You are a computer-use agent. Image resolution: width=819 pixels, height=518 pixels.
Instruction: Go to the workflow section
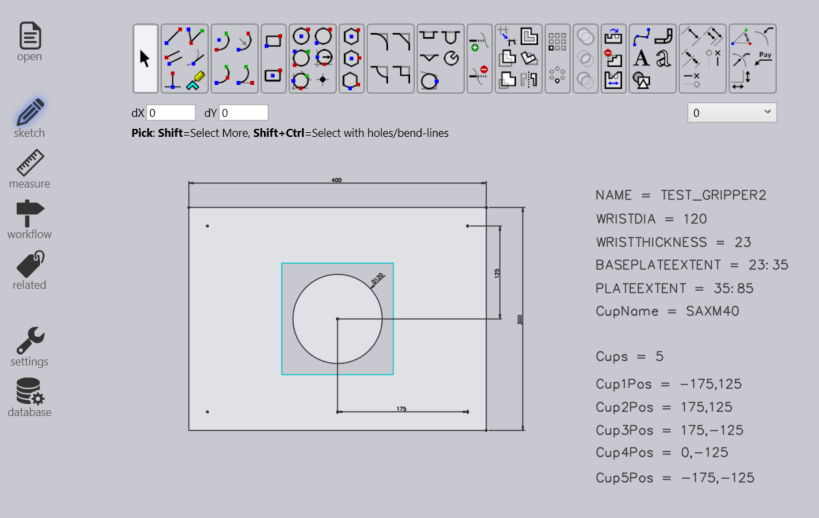(x=30, y=220)
